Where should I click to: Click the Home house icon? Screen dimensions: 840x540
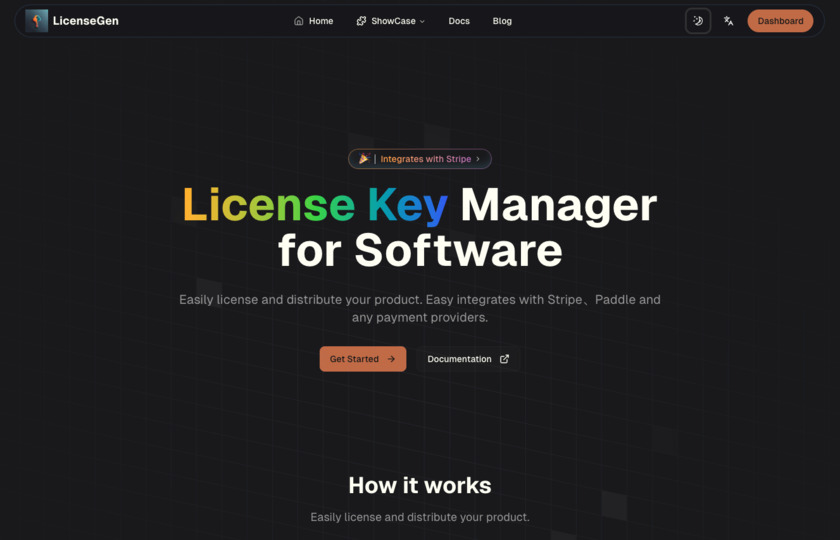point(298,21)
